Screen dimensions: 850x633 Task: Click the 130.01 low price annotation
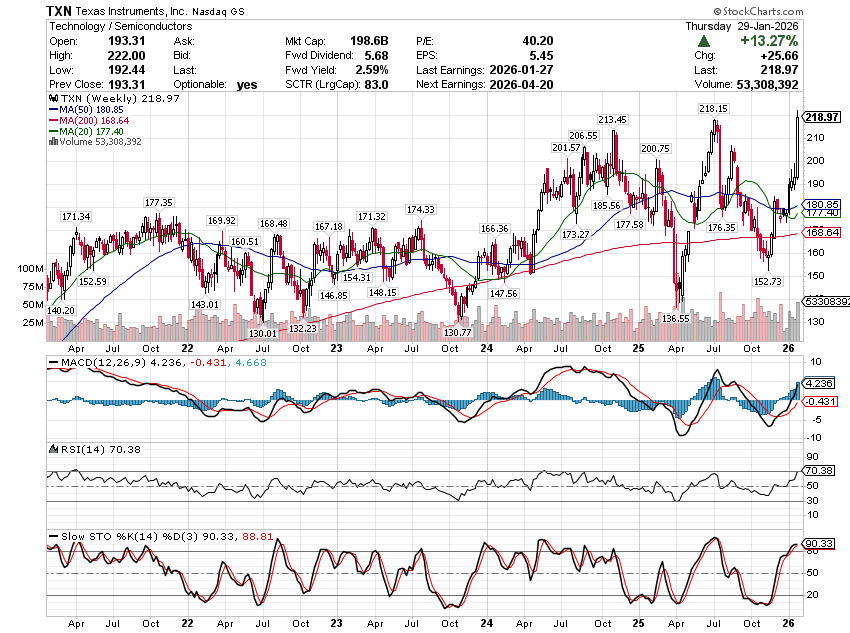click(263, 332)
